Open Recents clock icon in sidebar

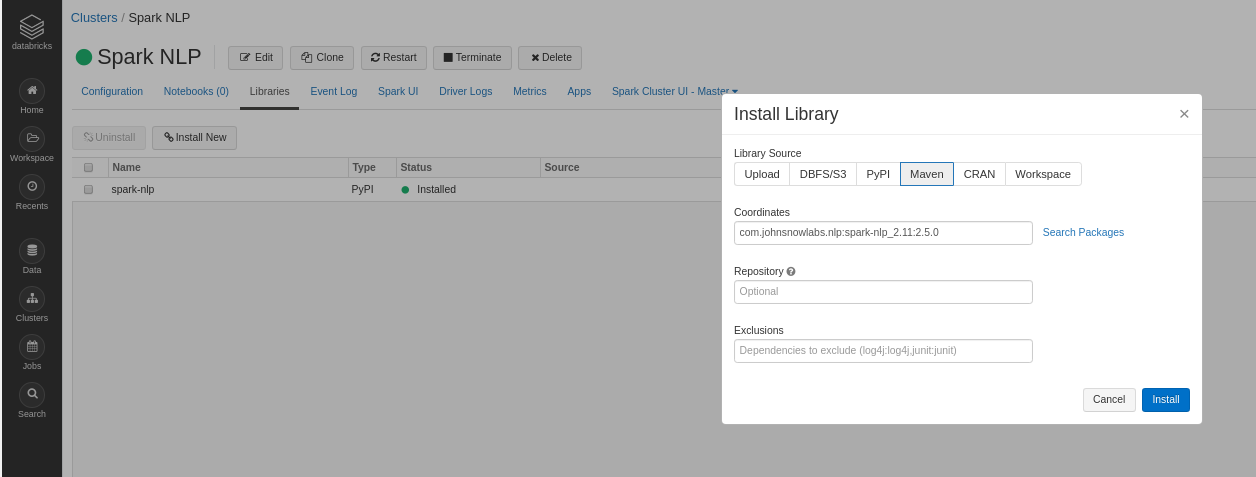(32, 187)
